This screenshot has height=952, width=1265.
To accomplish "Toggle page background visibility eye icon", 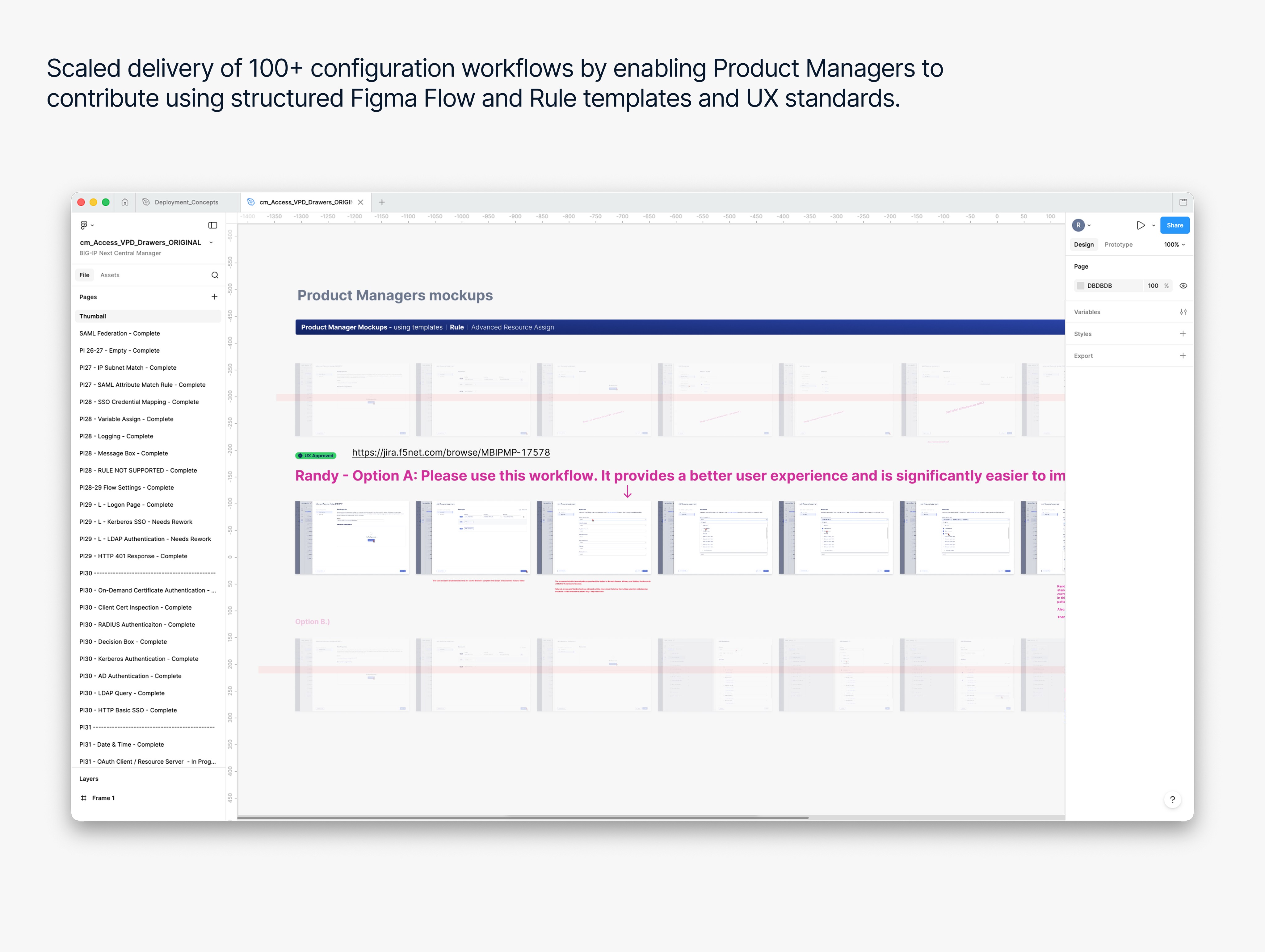I will [1183, 286].
